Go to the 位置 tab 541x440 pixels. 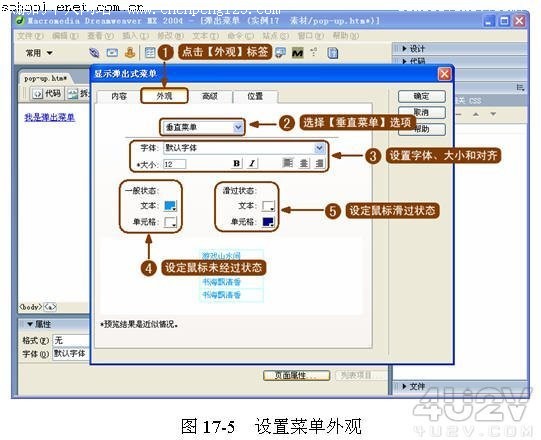pos(255,96)
